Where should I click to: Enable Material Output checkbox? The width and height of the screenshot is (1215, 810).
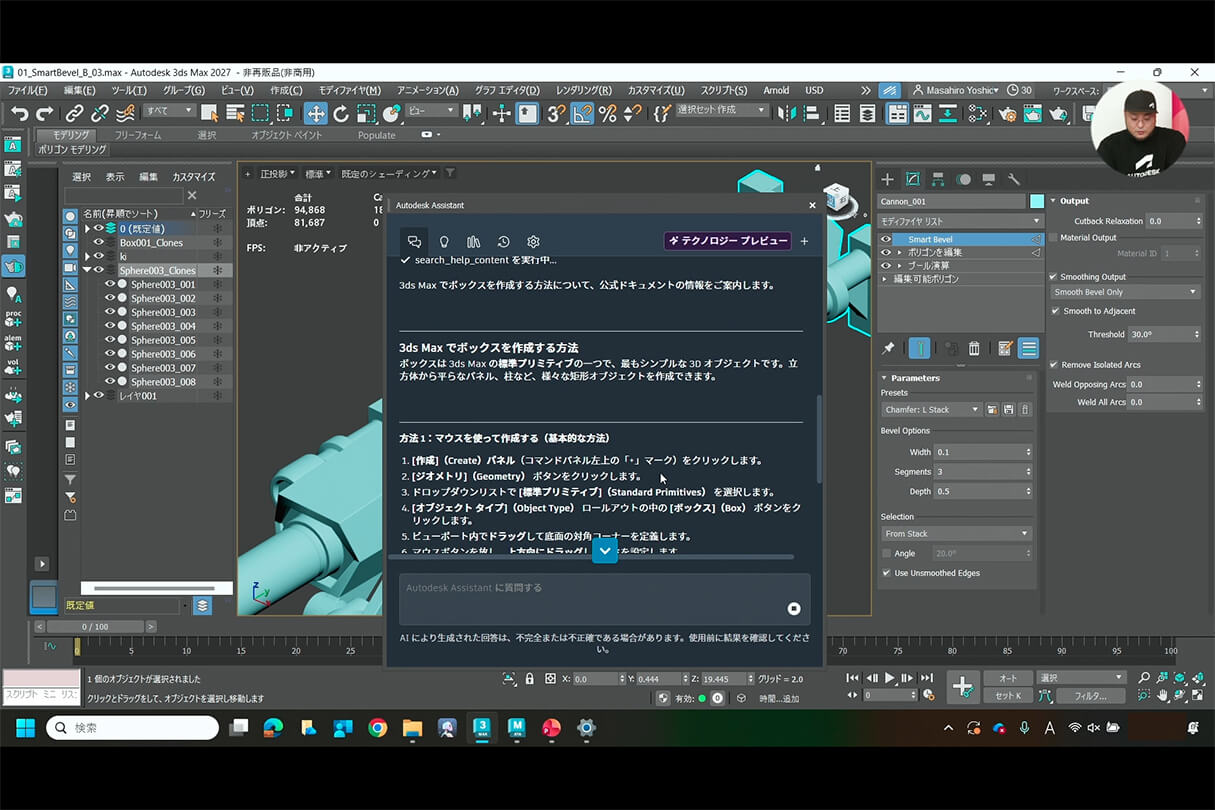pyautogui.click(x=1053, y=238)
